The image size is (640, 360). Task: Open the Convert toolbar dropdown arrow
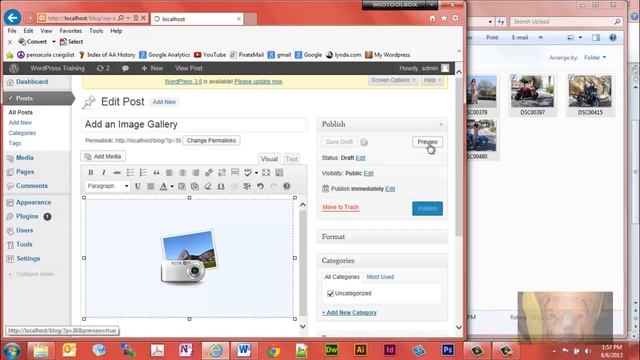click(x=53, y=42)
